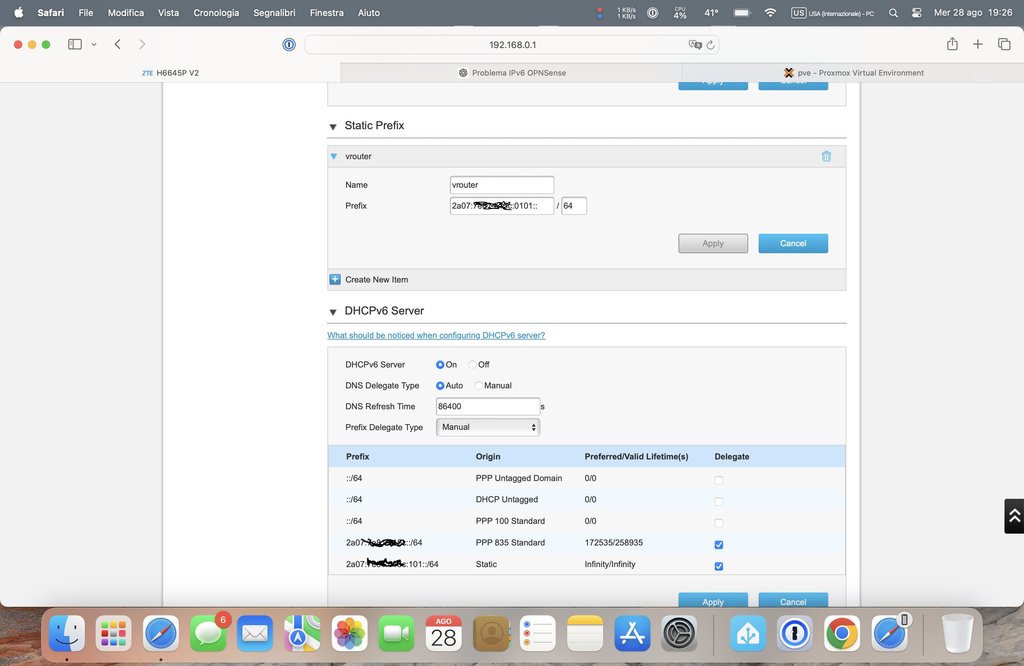
Task: Click the Safari Share icon
Action: pyautogui.click(x=952, y=44)
